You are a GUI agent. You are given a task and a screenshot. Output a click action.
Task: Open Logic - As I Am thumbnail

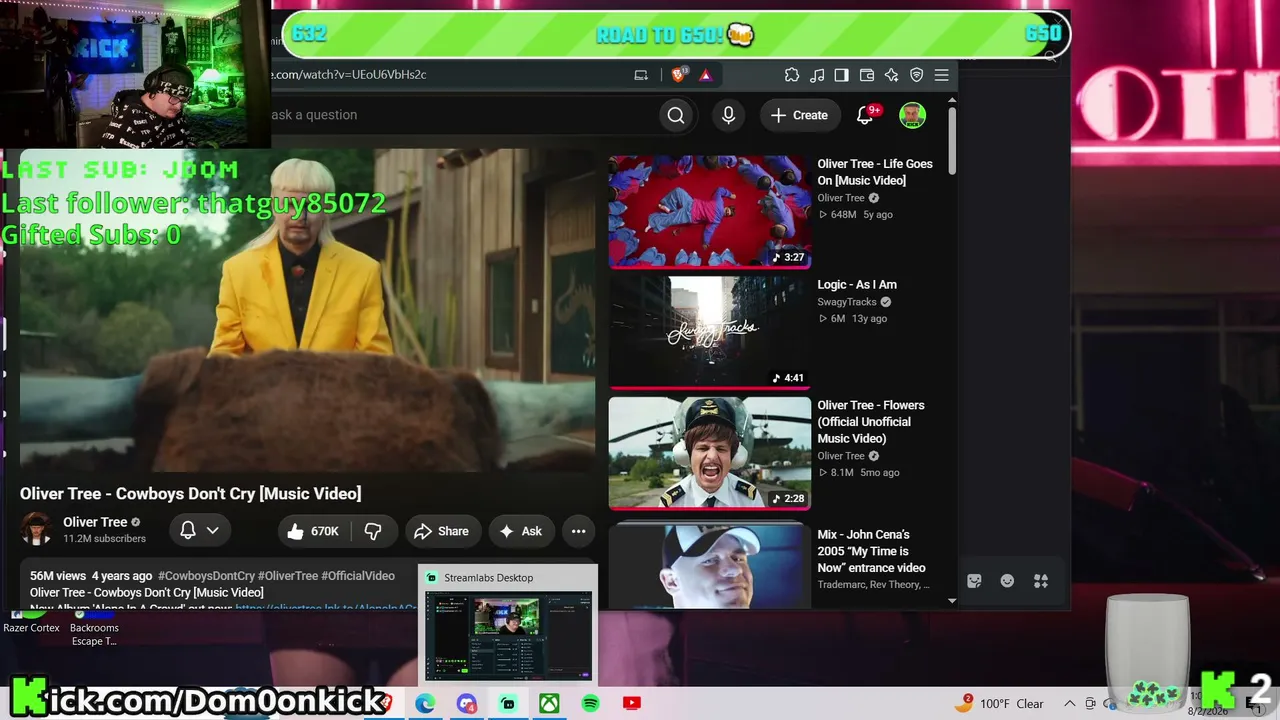click(x=710, y=332)
